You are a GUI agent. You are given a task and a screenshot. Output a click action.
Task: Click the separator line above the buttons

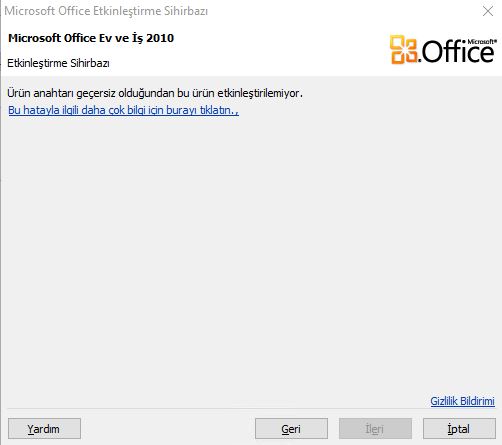(x=251, y=409)
